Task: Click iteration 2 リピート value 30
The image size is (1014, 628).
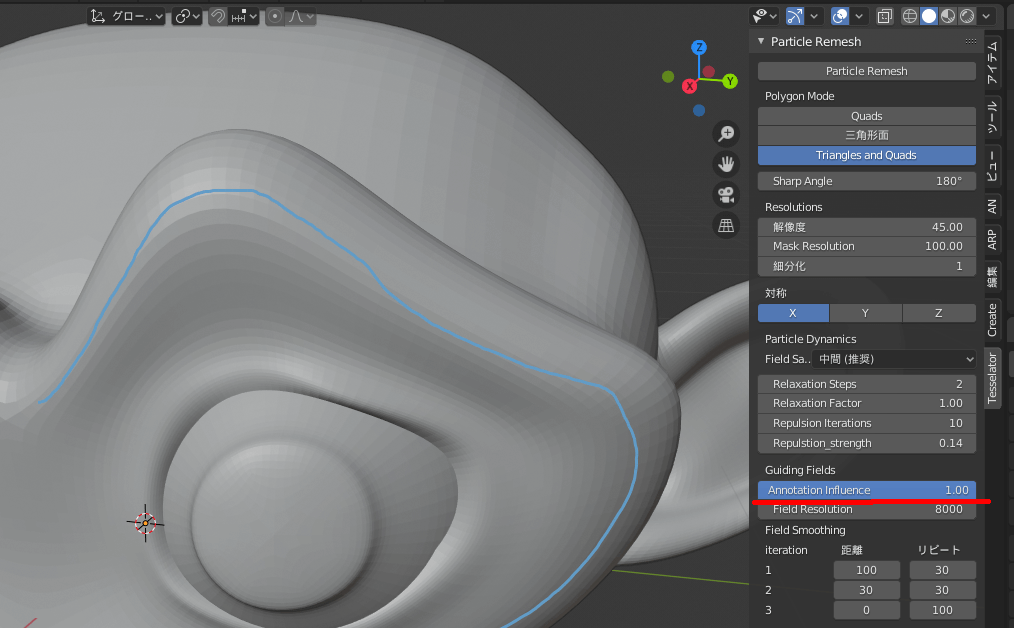Action: (x=942, y=590)
